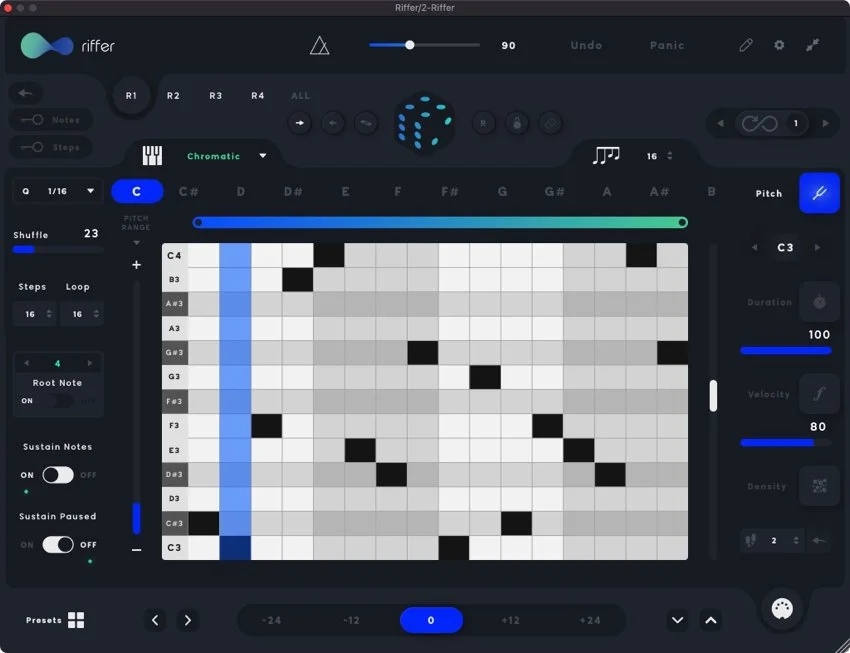Click right arrow next to C3
This screenshot has height=653, width=850.
pyautogui.click(x=817, y=247)
